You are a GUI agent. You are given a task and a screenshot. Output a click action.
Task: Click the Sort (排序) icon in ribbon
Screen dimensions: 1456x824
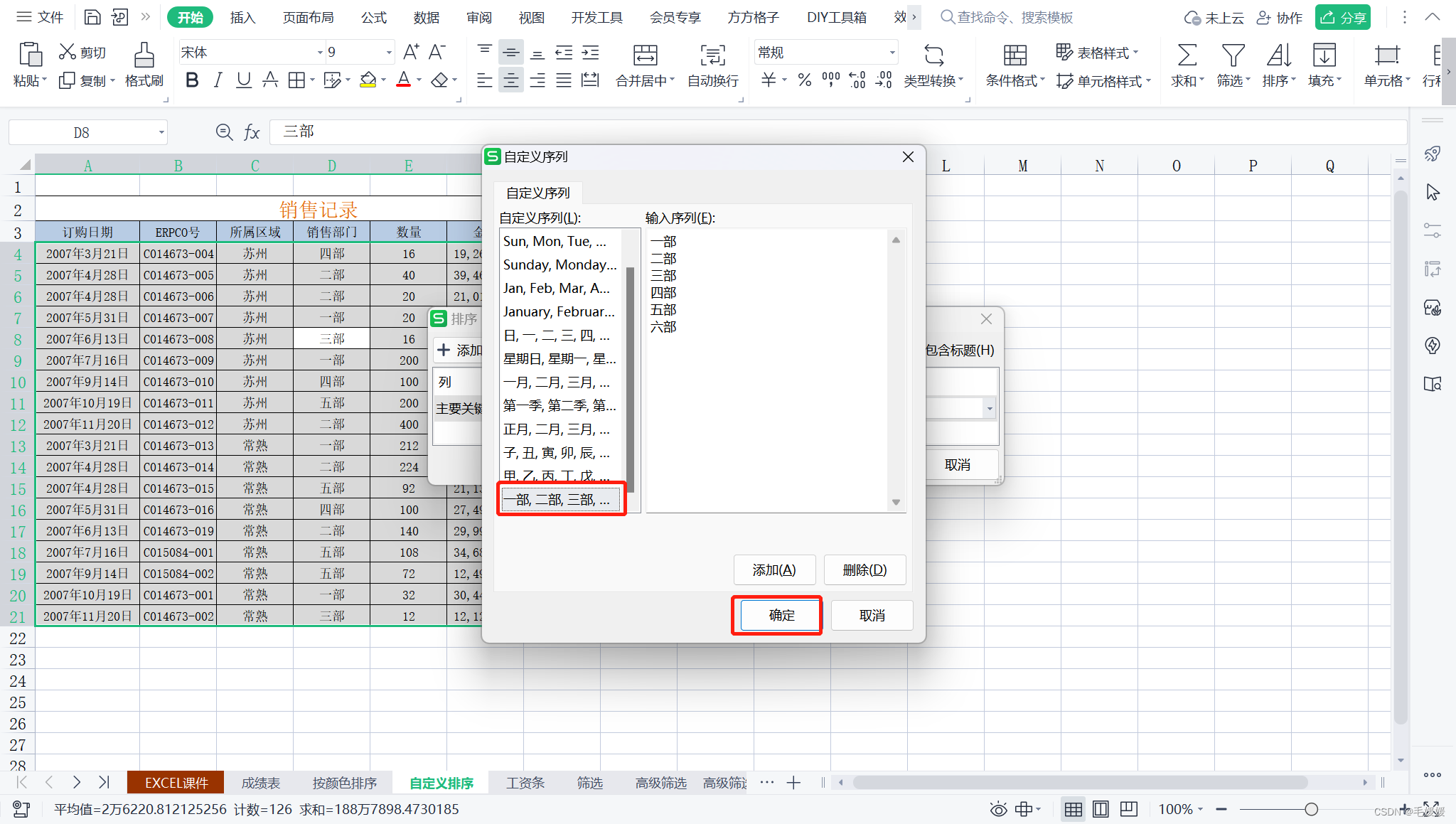click(1278, 55)
